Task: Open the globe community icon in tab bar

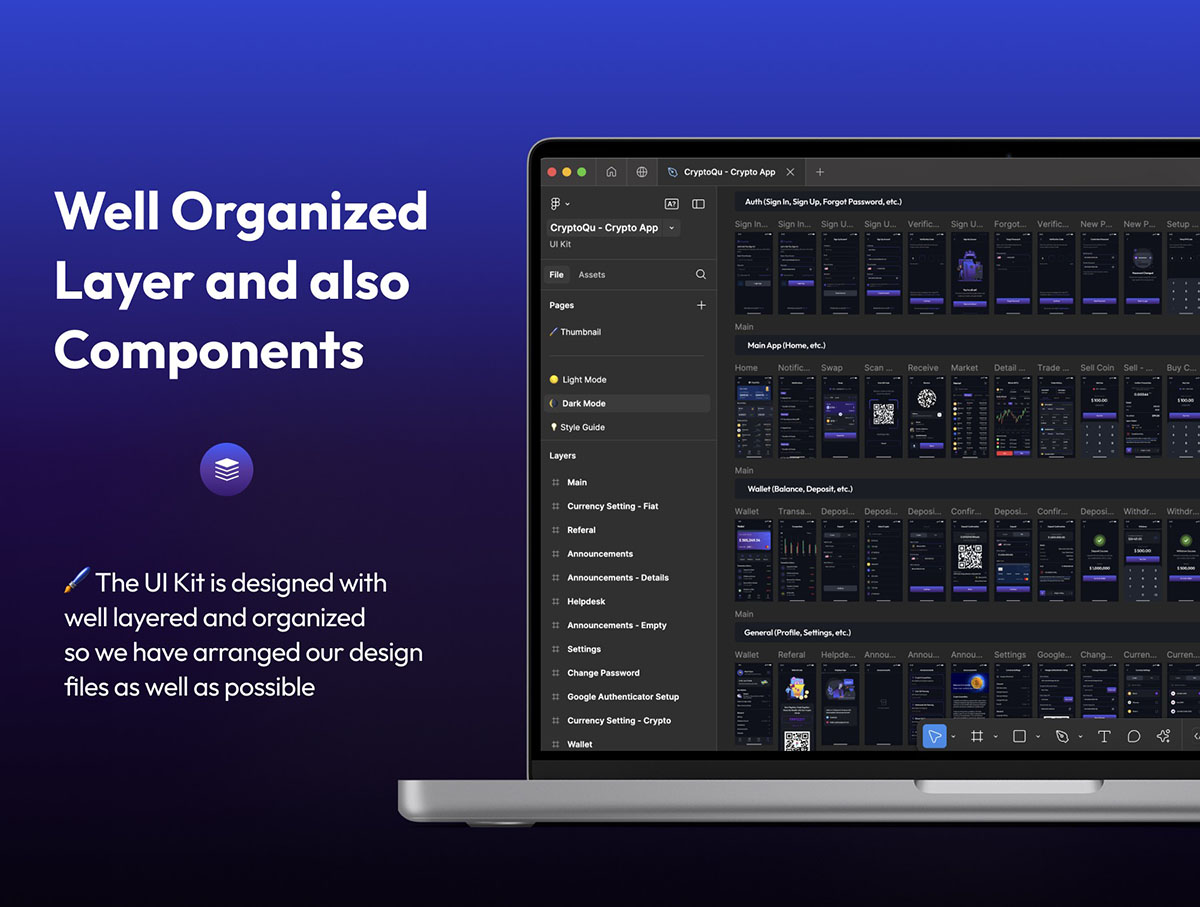Action: (642, 172)
